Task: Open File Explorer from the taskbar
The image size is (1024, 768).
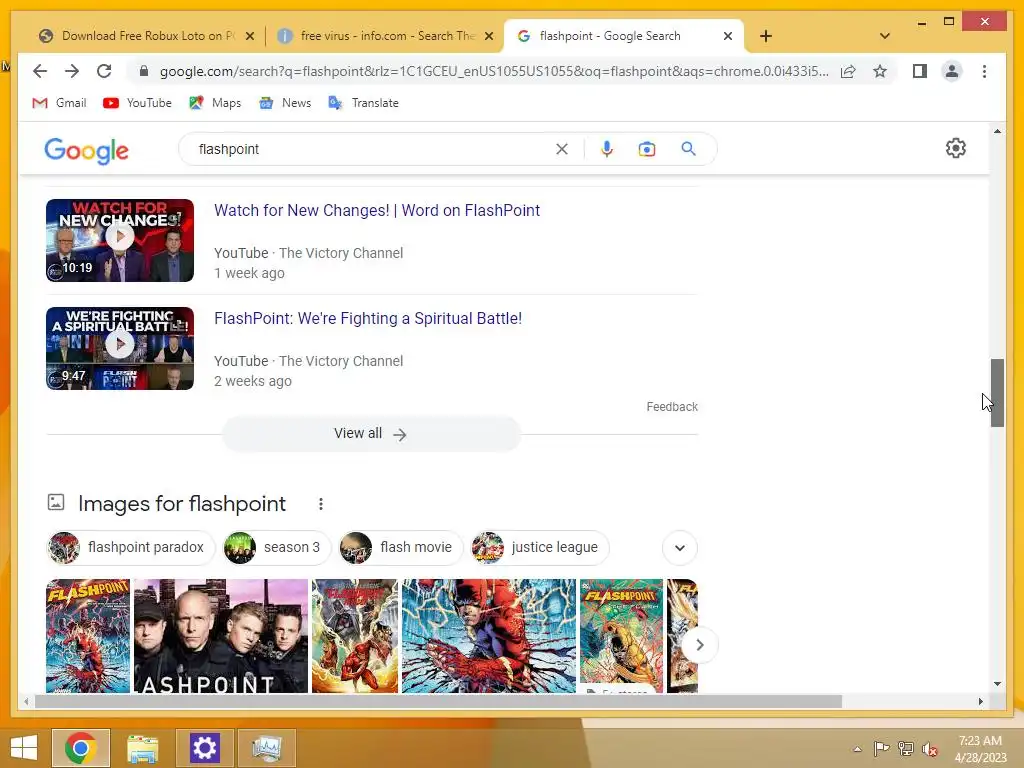Action: pyautogui.click(x=142, y=748)
